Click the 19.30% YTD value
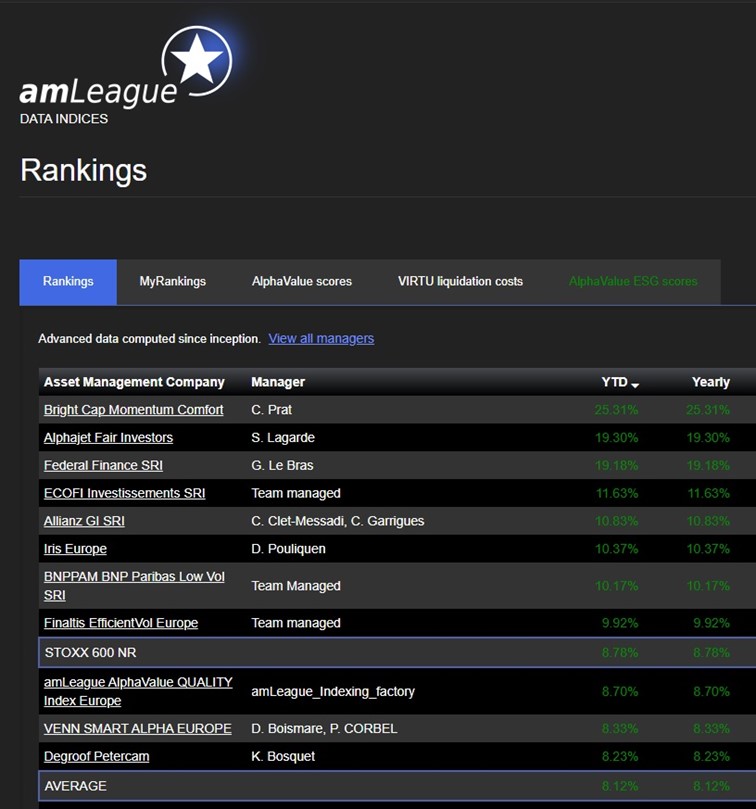Viewport: 756px width, 809px height. (x=616, y=438)
